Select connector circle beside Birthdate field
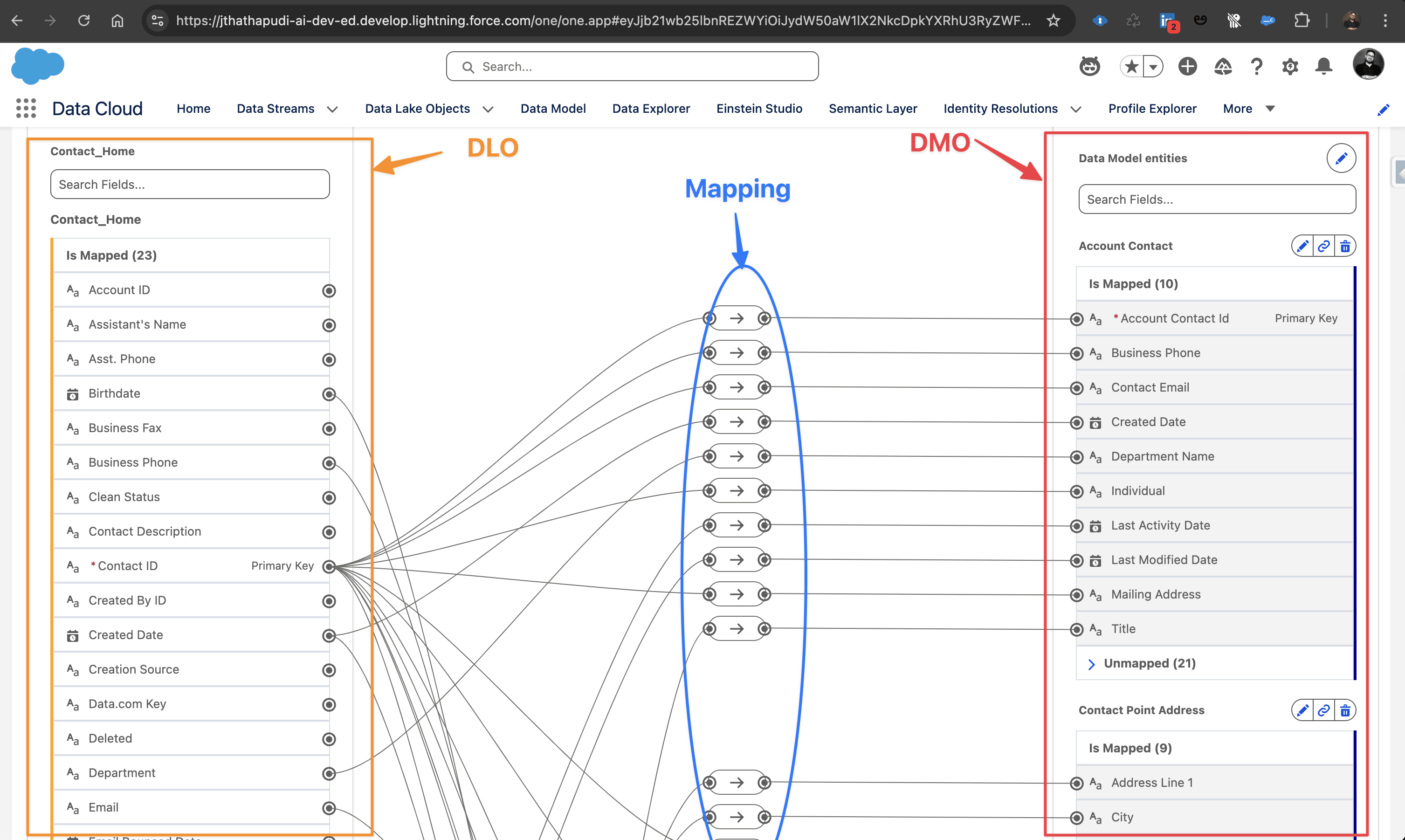The image size is (1405, 840). pos(329,394)
